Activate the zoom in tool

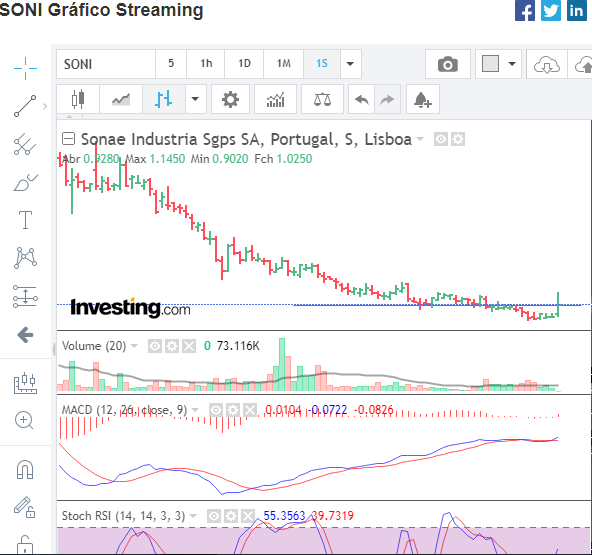pos(24,420)
